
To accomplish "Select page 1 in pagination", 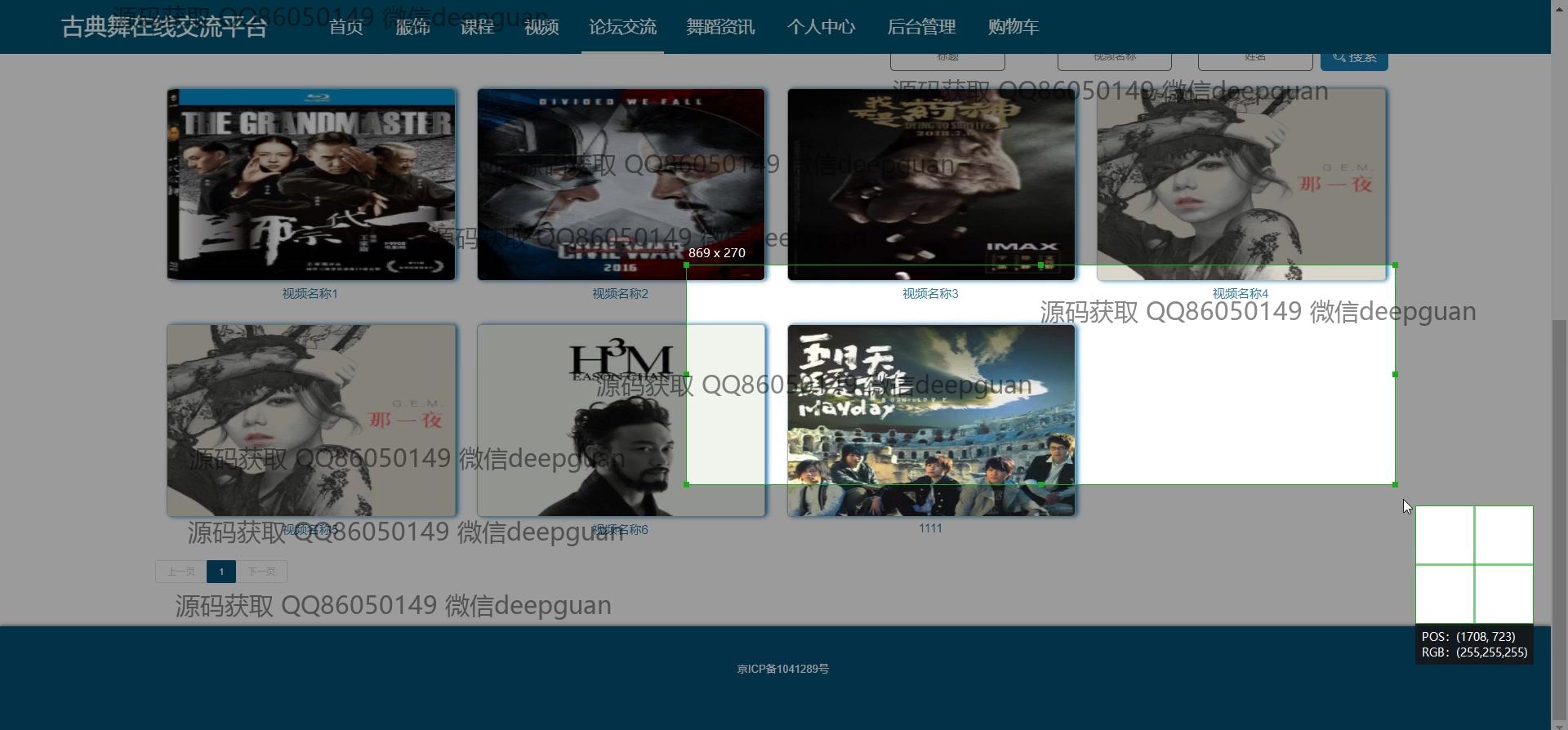I will [221, 572].
